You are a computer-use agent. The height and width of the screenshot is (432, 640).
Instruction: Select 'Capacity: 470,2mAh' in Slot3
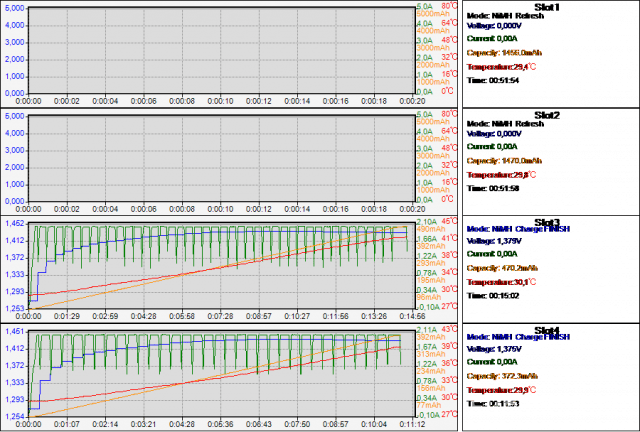pos(502,268)
